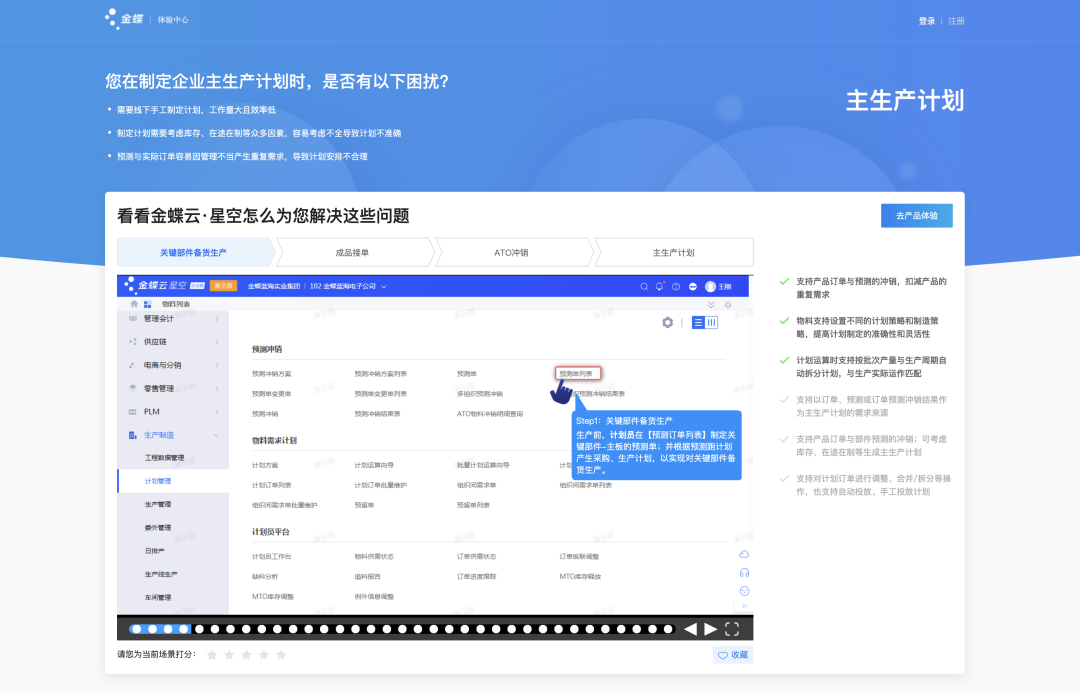1080x693 pixels.
Task: Open the 多组织预测冲销 menu entry
Action: point(480,394)
